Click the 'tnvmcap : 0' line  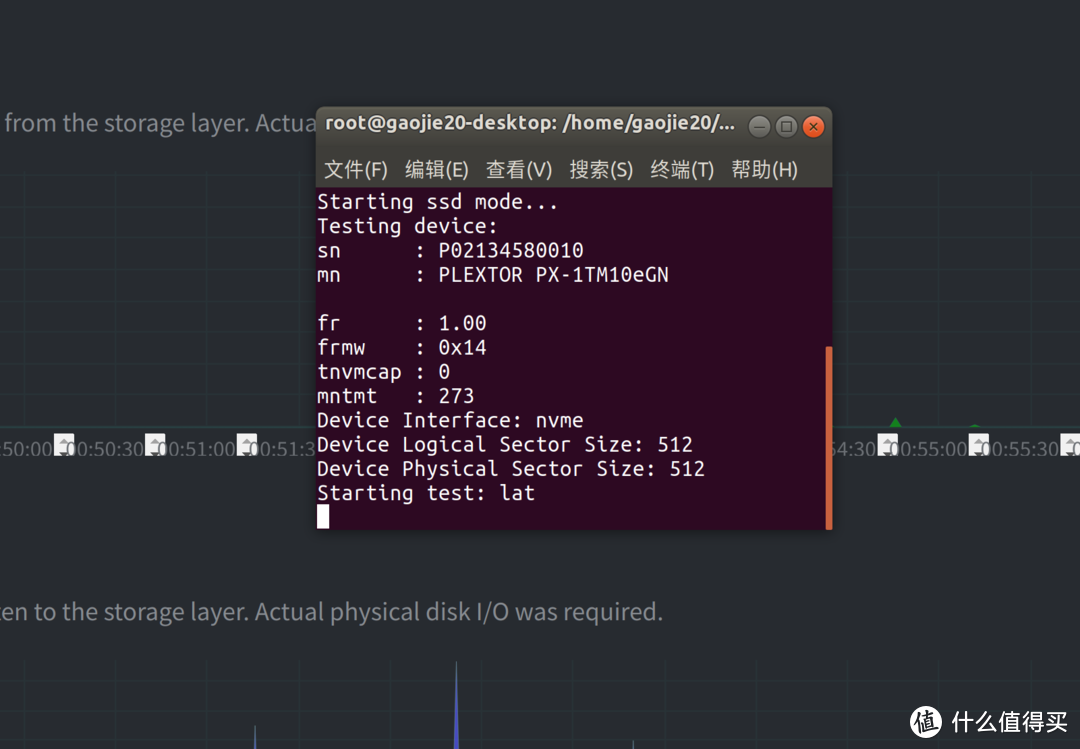point(383,372)
